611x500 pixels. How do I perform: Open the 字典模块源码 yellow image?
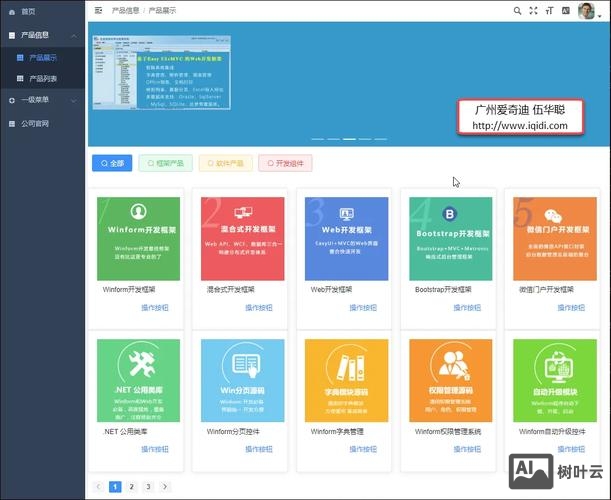(x=346, y=380)
